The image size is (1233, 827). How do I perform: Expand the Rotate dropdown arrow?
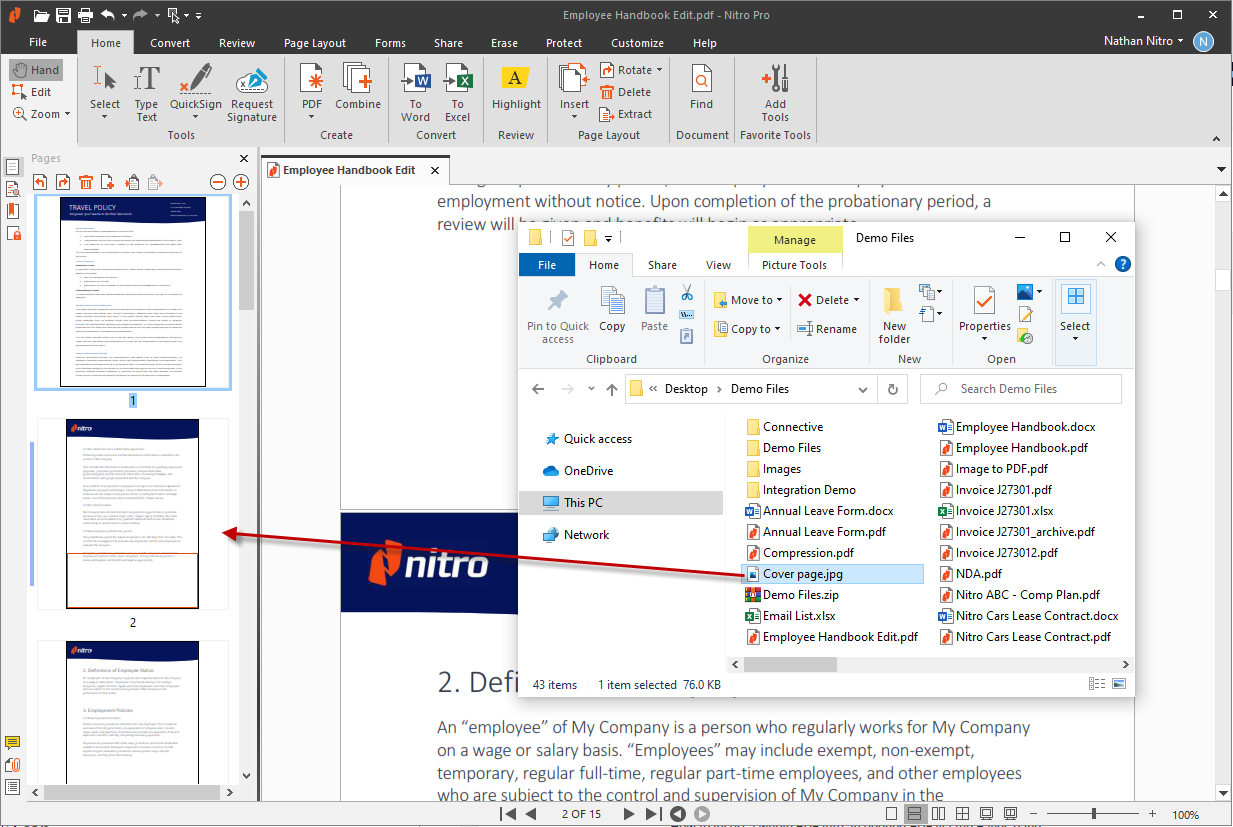coord(660,70)
